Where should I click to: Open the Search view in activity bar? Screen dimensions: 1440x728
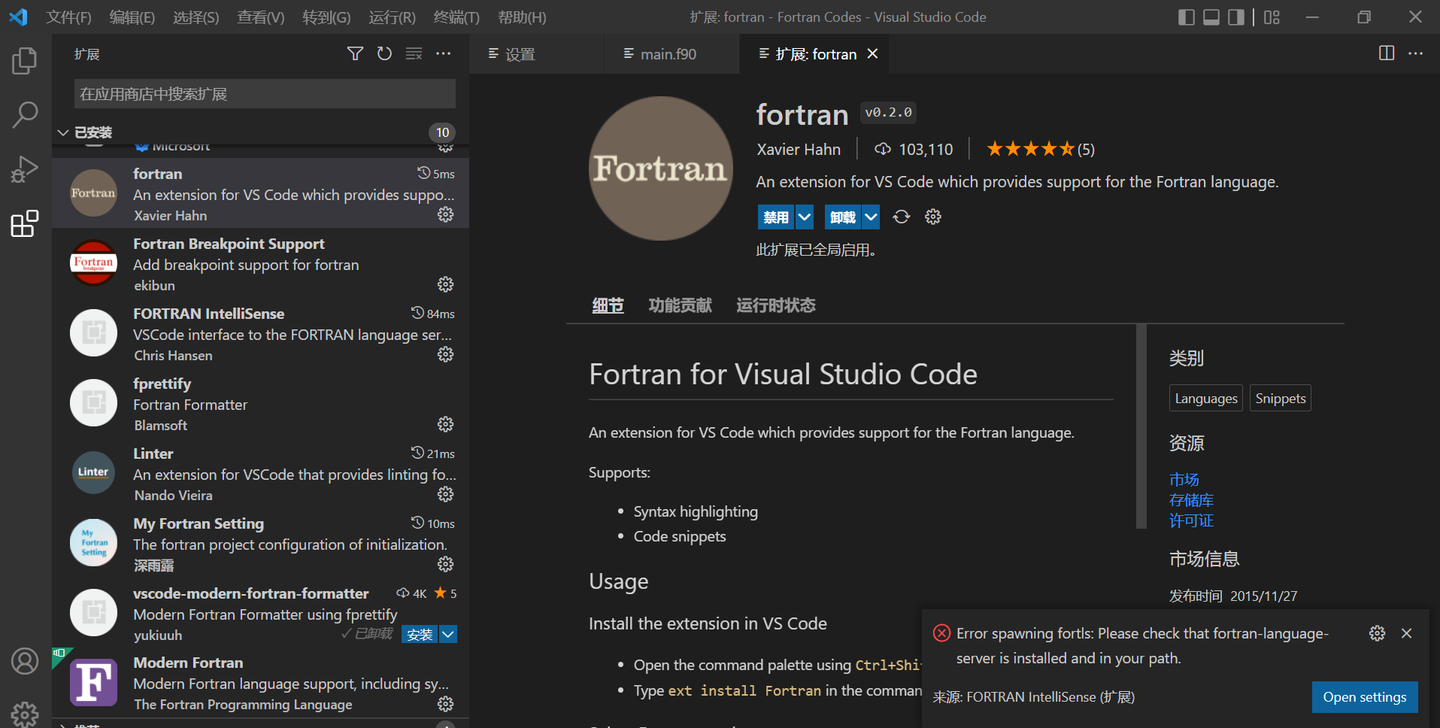click(24, 115)
